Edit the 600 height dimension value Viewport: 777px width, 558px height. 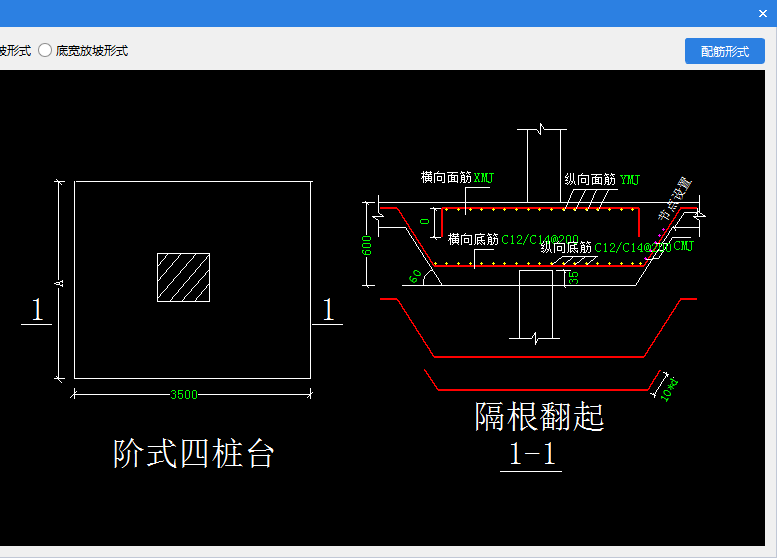click(x=367, y=245)
